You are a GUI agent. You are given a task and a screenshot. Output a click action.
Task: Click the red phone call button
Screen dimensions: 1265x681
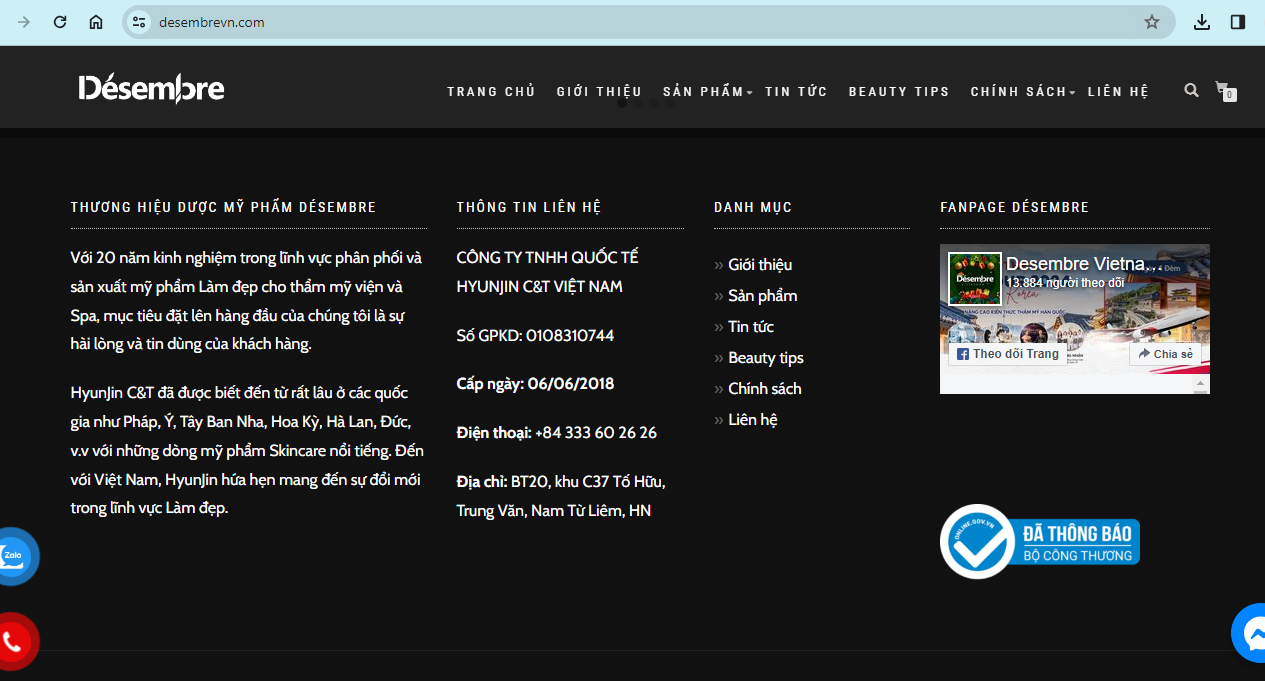pos(14,641)
